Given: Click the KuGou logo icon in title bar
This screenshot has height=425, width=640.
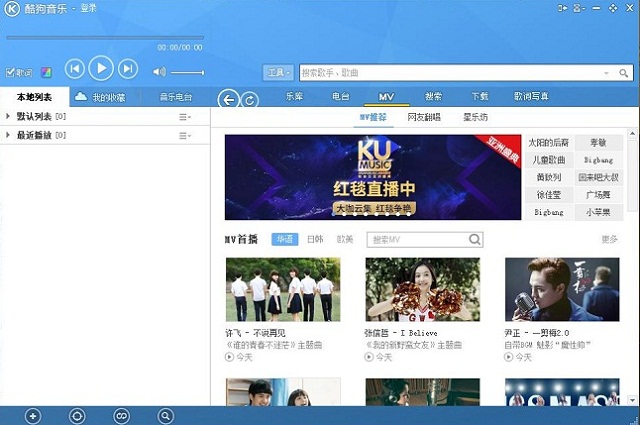Looking at the screenshot, I should coord(11,9).
